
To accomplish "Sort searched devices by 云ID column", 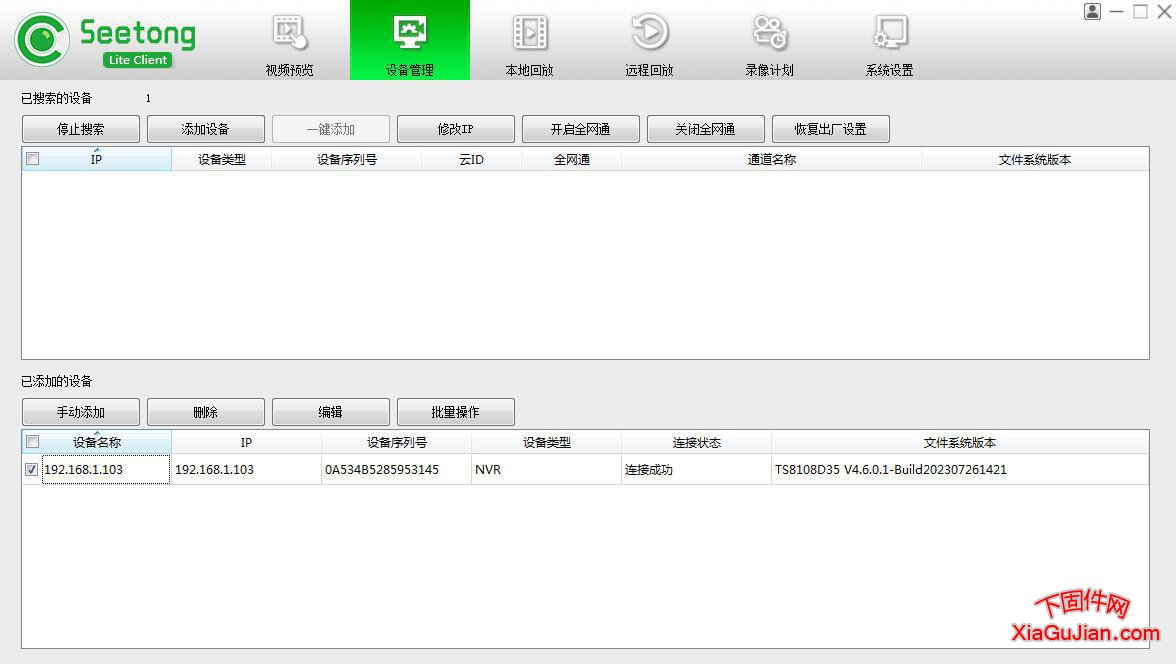I will (x=471, y=159).
